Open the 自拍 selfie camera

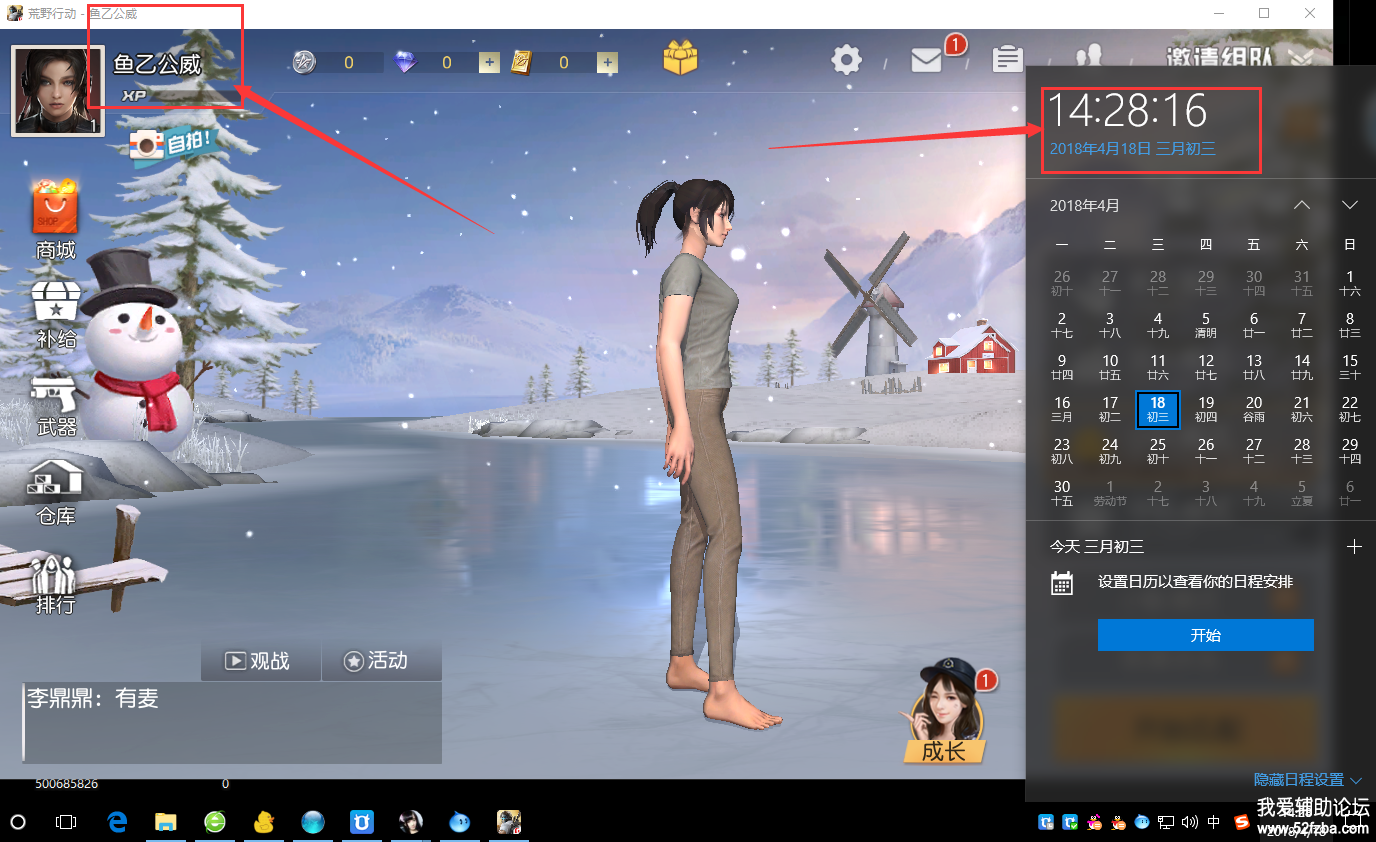[171, 143]
